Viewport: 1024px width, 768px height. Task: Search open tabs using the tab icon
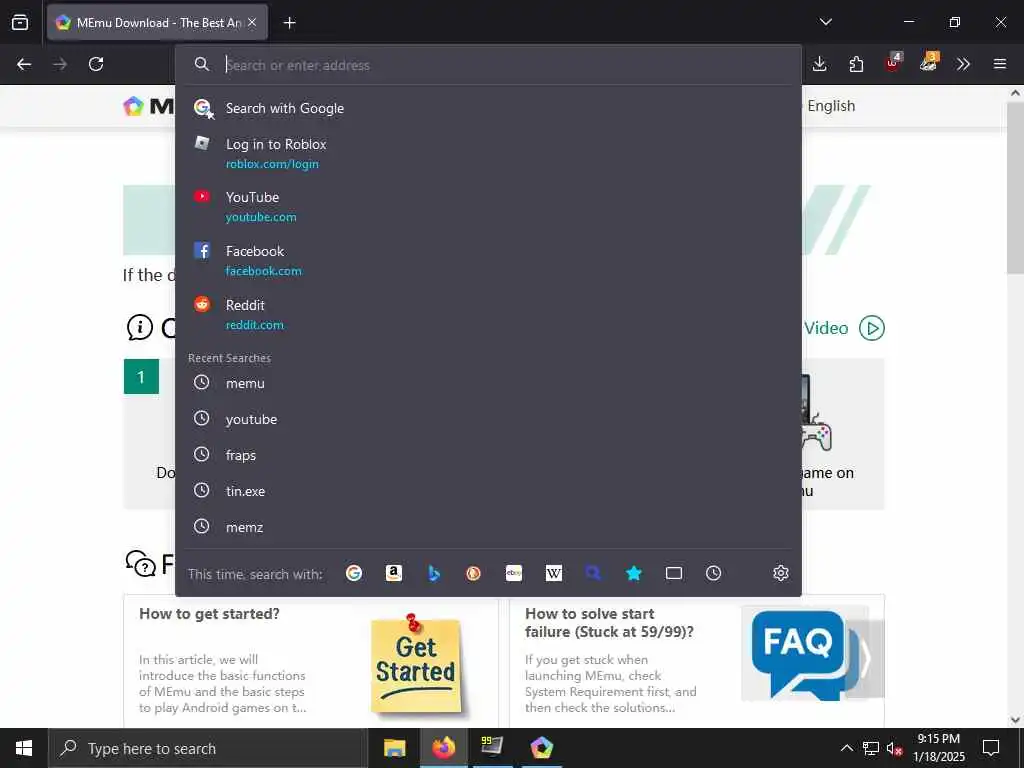(674, 573)
